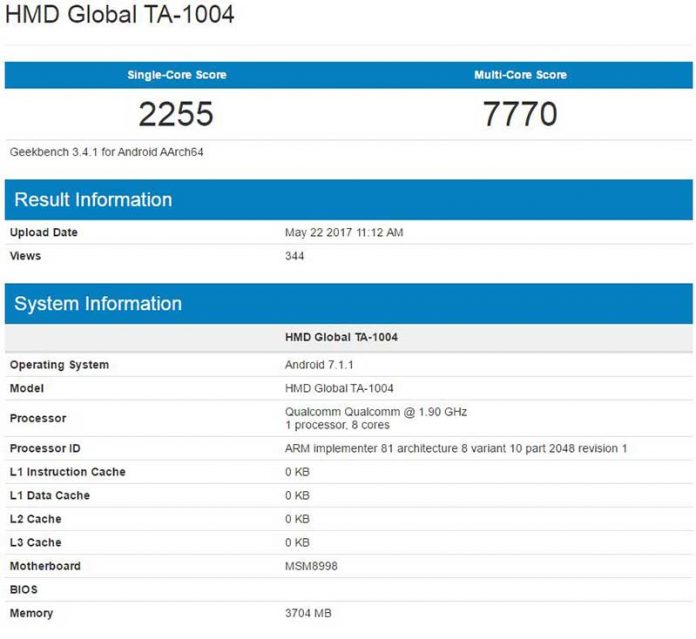This screenshot has height=639, width=696.
Task: Select the May 22 2017 upload date value
Action: coord(344,232)
